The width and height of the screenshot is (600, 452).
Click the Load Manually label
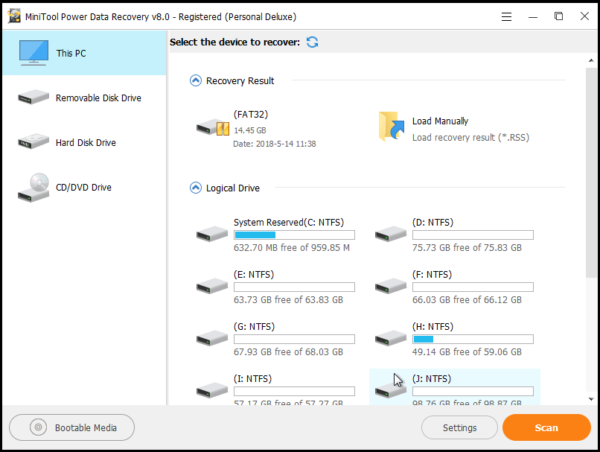(440, 121)
